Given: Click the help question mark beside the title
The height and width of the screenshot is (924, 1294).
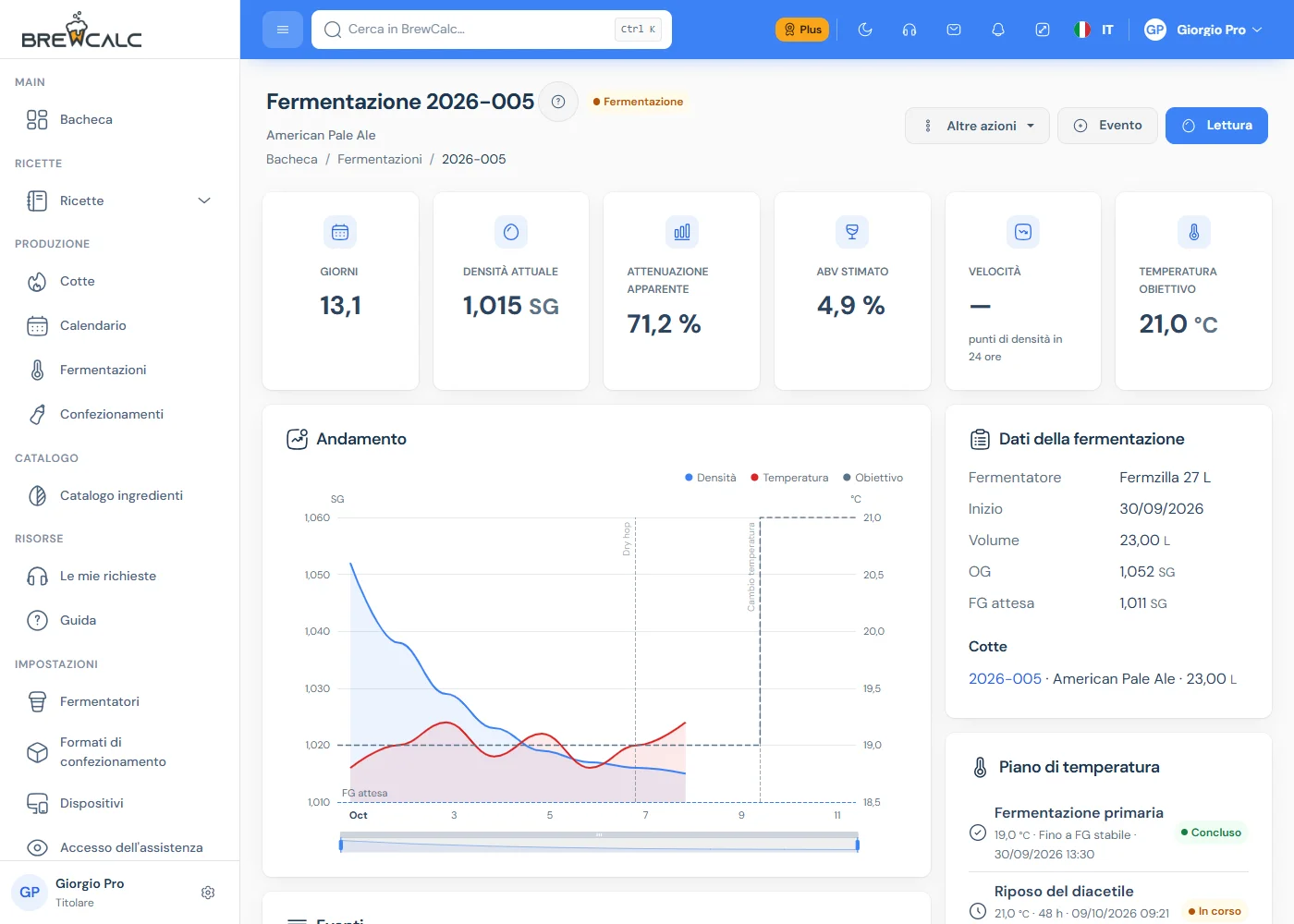Looking at the screenshot, I should (x=558, y=102).
